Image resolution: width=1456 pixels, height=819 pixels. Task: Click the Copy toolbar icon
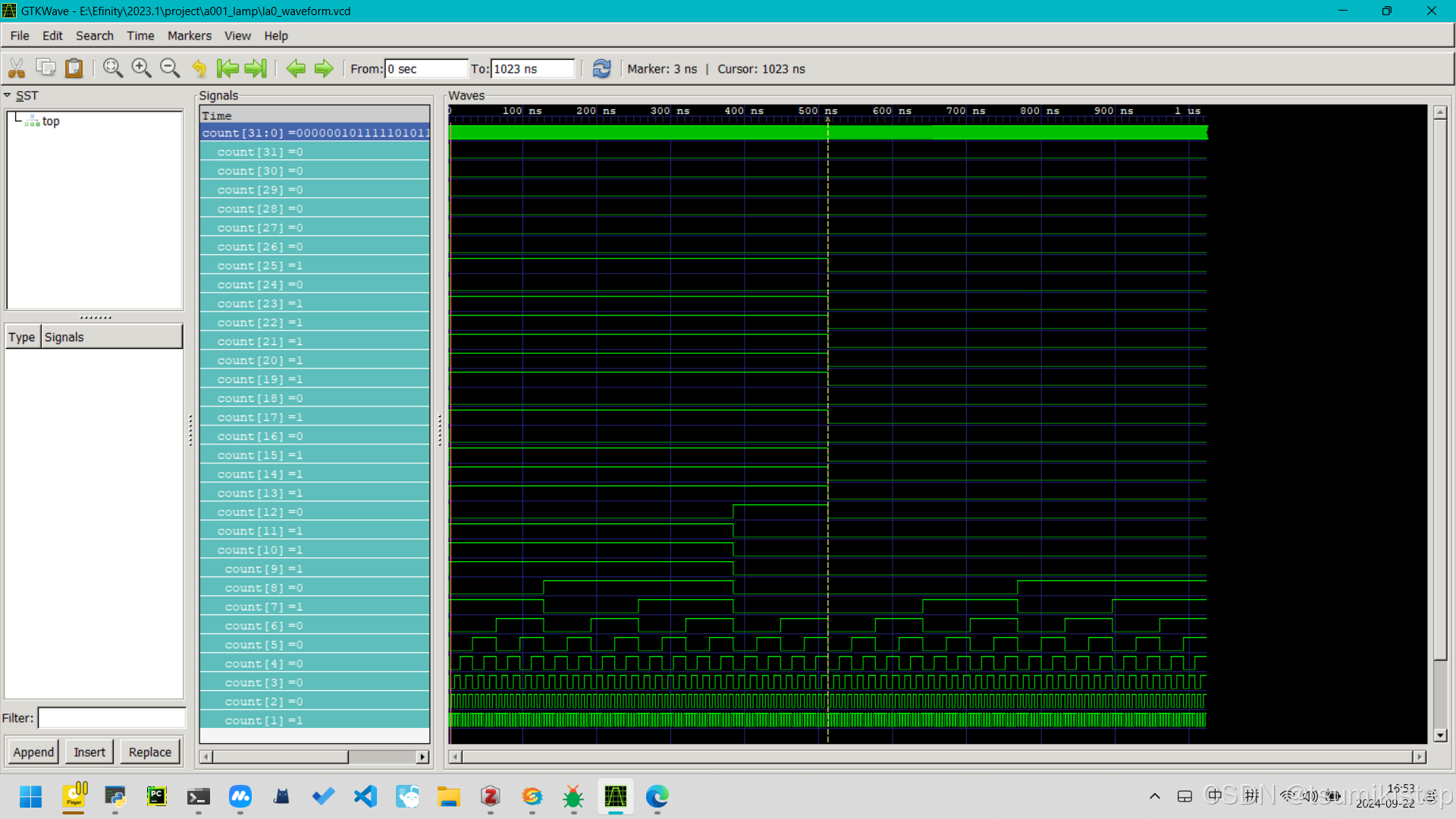click(45, 68)
